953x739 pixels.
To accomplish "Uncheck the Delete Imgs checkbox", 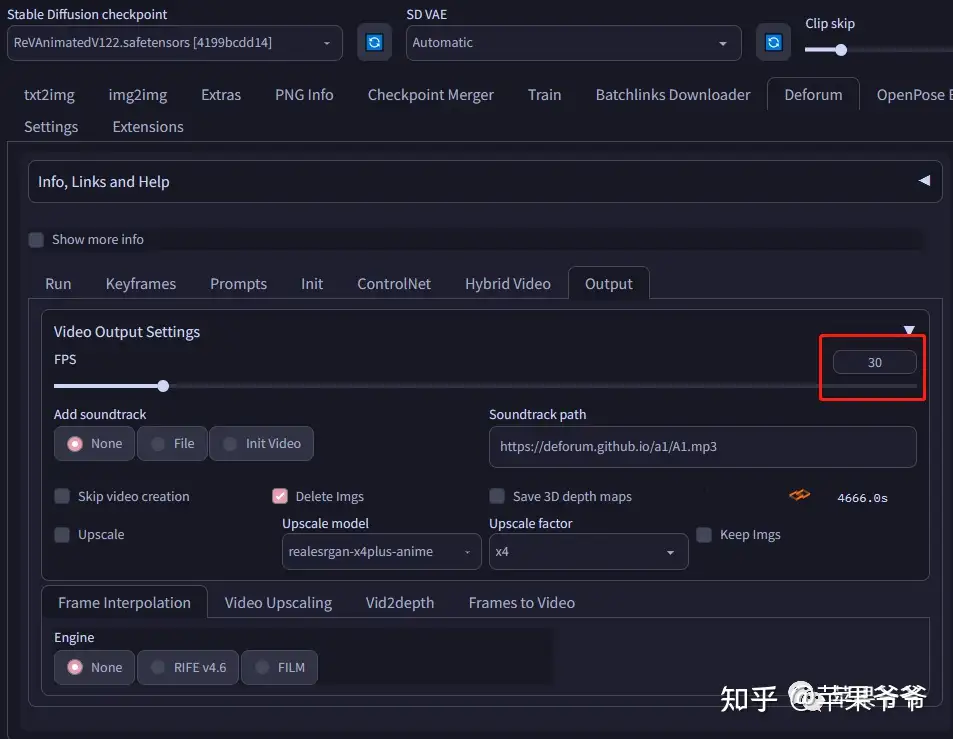I will tap(280, 497).
